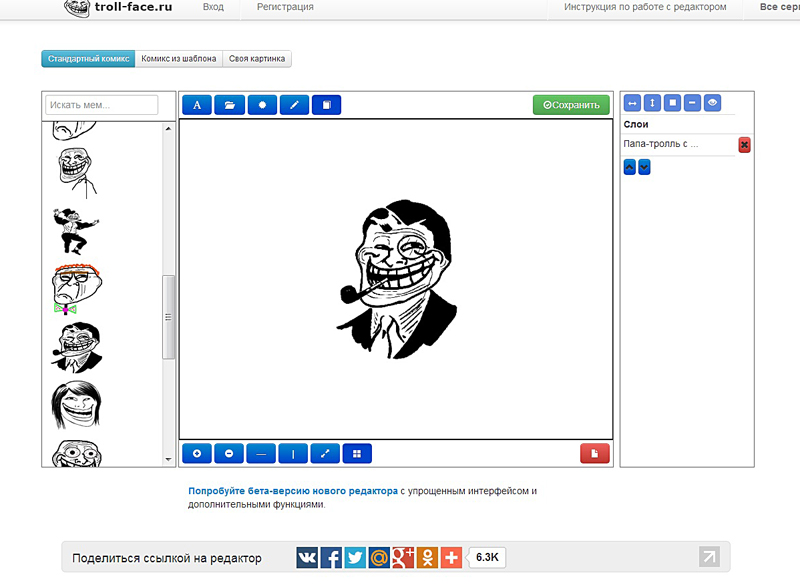Screen dimensions: 800x585
Task: Move layer up with the up arrow button
Action: 630,167
